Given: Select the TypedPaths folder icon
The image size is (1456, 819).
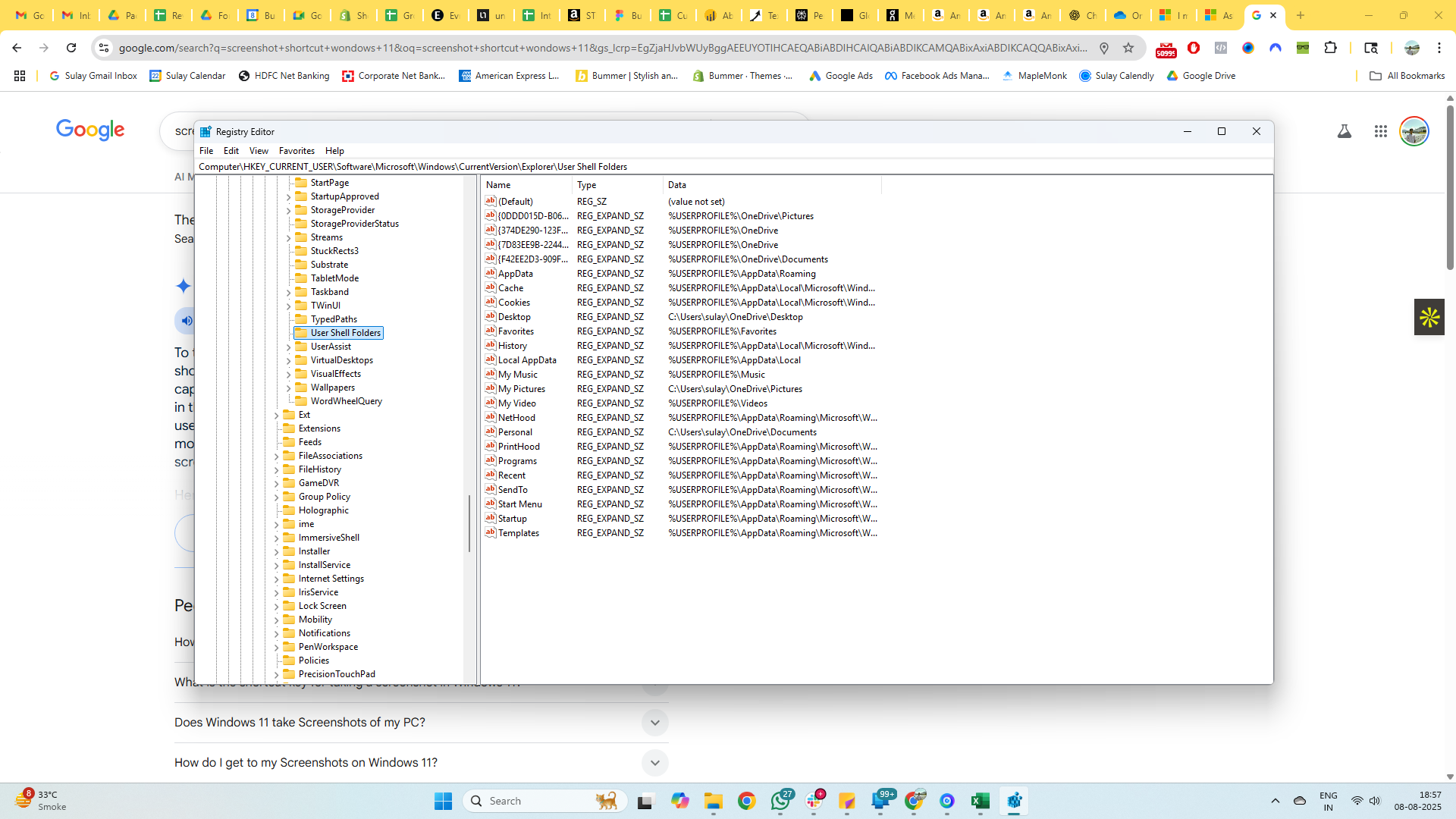Looking at the screenshot, I should tap(301, 319).
